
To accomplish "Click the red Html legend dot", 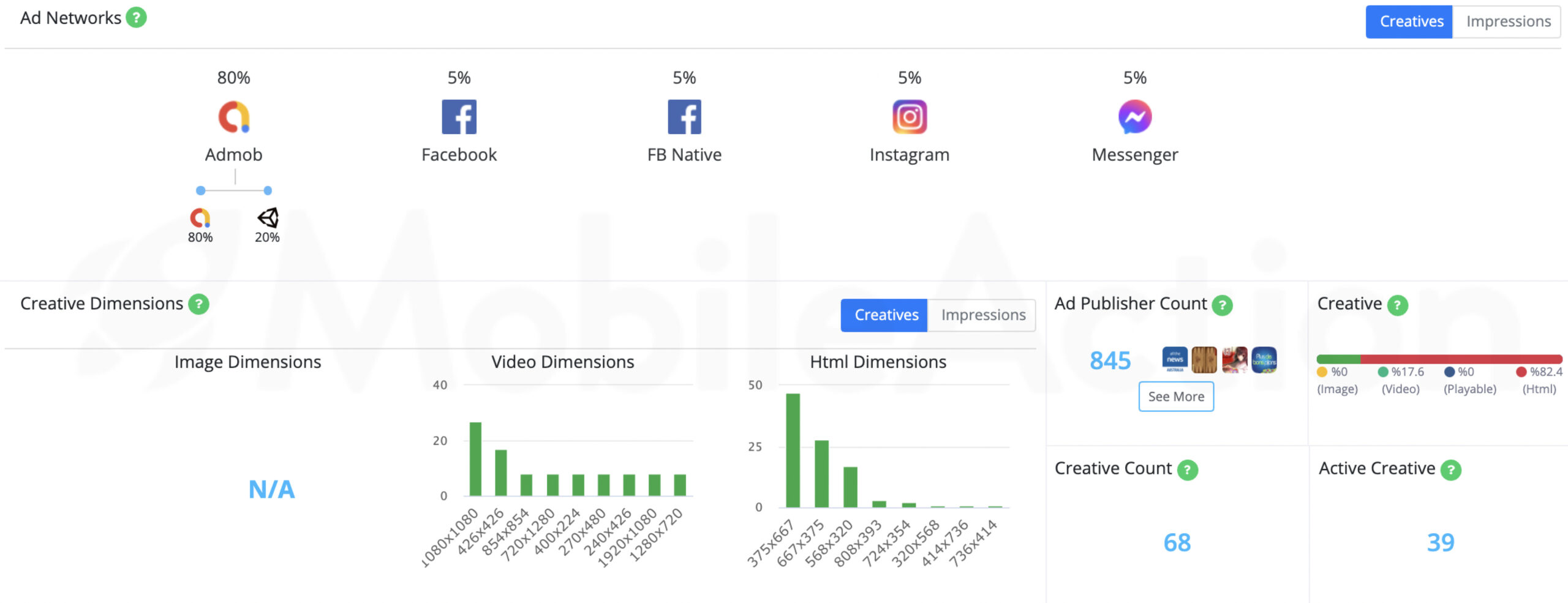I will pyautogui.click(x=1521, y=372).
